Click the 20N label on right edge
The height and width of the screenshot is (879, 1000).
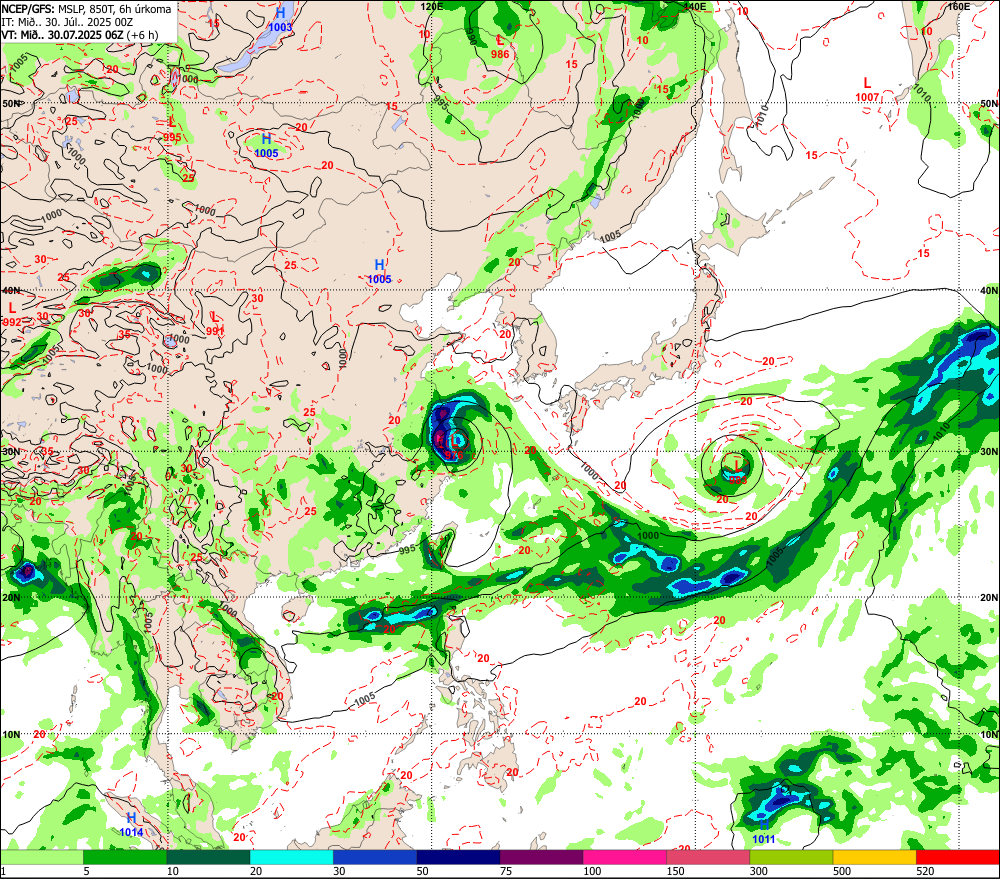[989, 598]
